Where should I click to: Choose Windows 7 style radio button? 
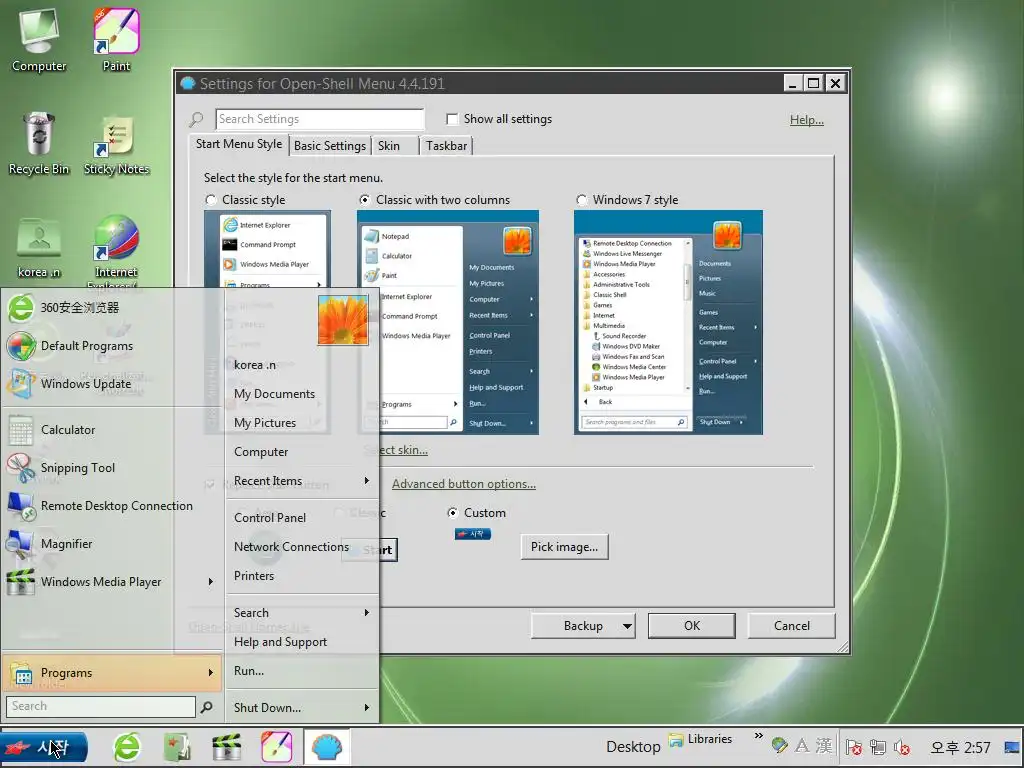coord(581,200)
